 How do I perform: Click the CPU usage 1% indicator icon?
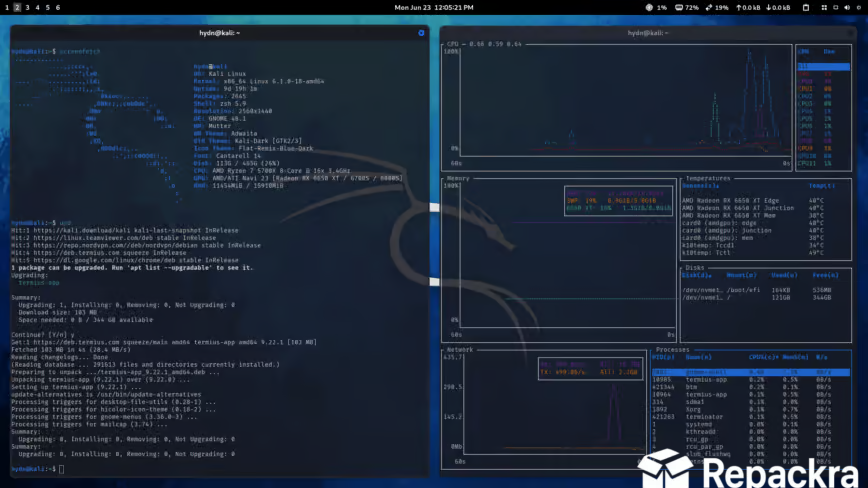(649, 8)
